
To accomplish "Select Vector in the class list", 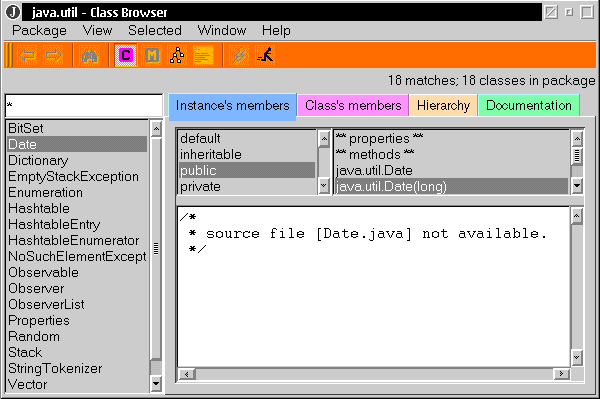I will pyautogui.click(x=77, y=384).
